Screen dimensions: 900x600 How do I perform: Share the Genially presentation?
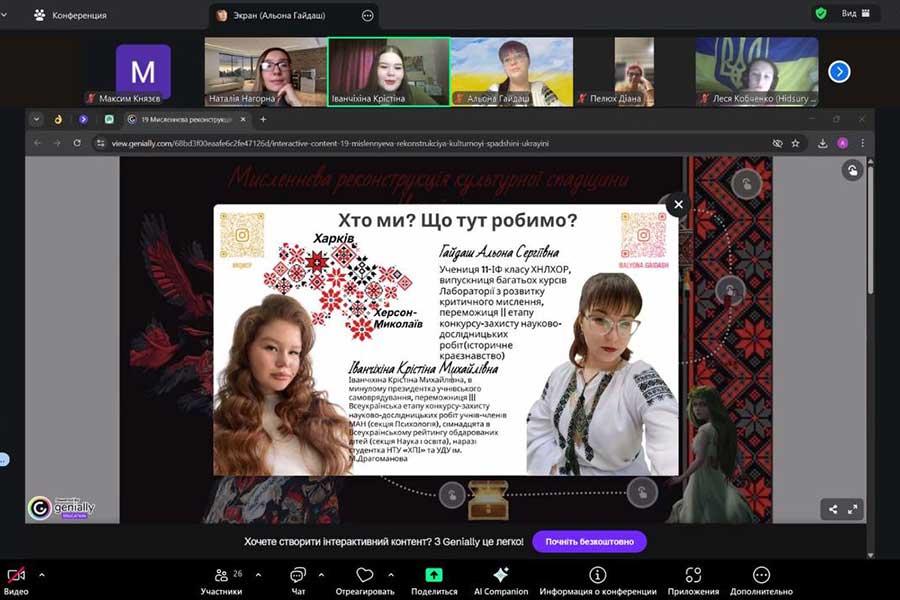click(832, 509)
